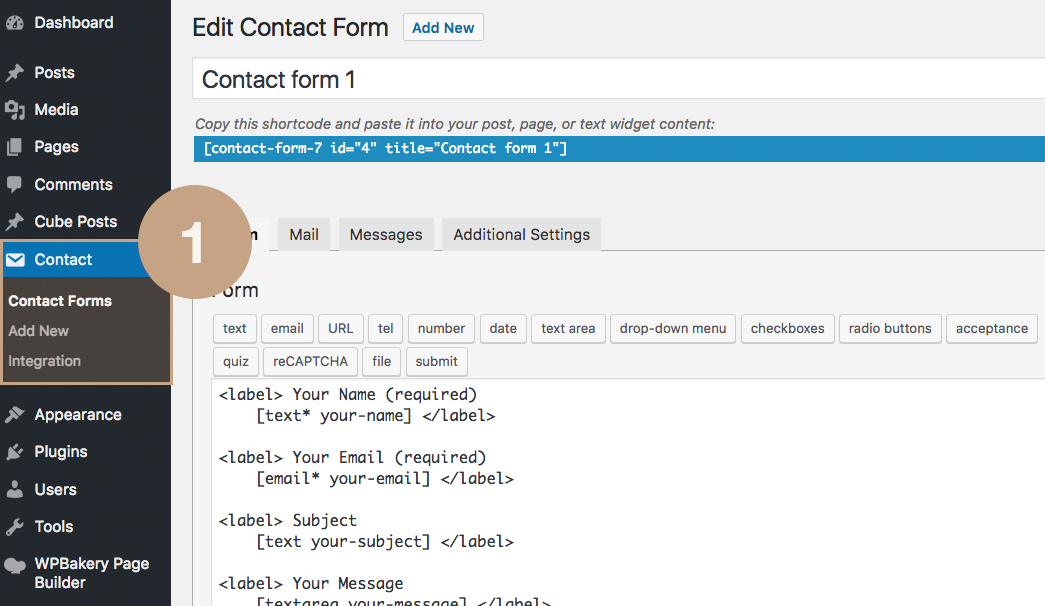The image size is (1045, 606).
Task: Click the Comments speech bubble icon
Action: point(14,185)
